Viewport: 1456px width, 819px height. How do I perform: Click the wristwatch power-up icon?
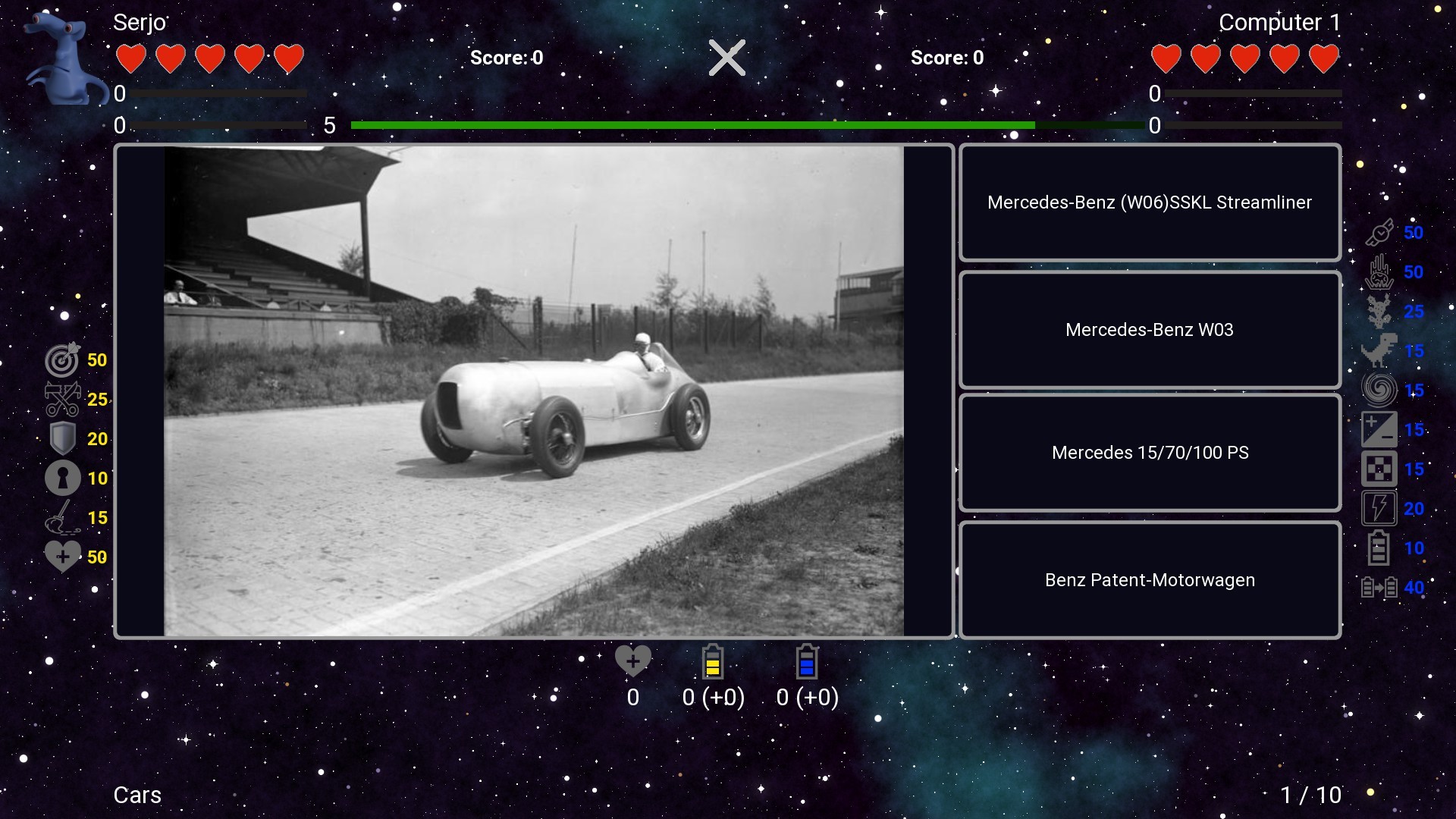1382,233
